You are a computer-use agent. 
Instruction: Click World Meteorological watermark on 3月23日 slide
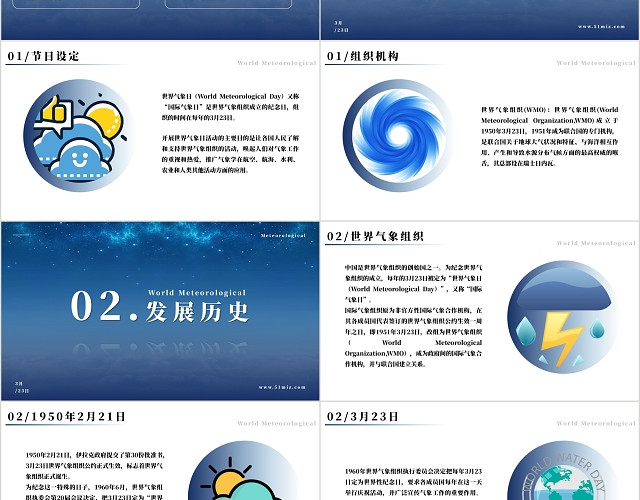[x=596, y=423]
